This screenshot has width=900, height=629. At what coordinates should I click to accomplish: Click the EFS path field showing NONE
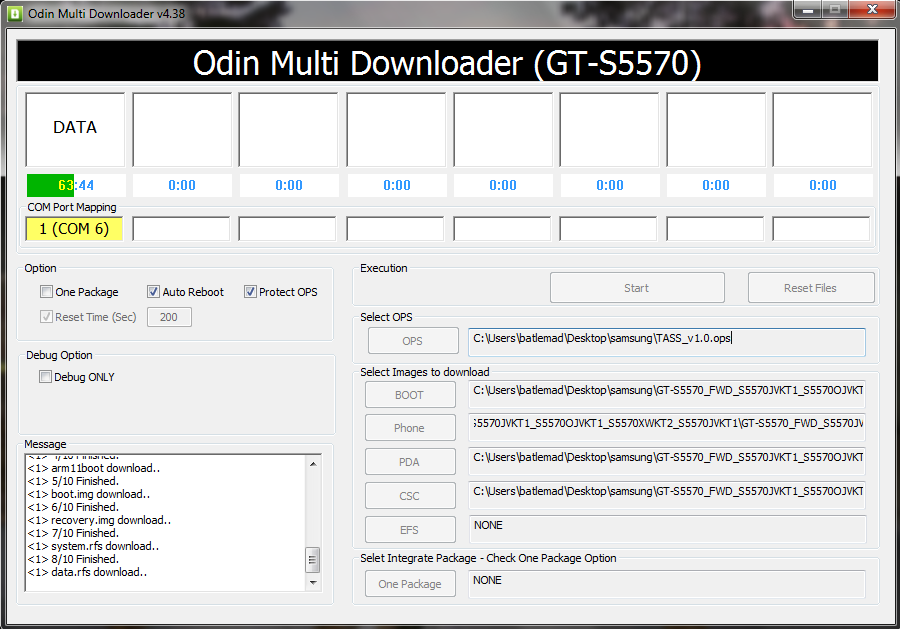pos(666,529)
